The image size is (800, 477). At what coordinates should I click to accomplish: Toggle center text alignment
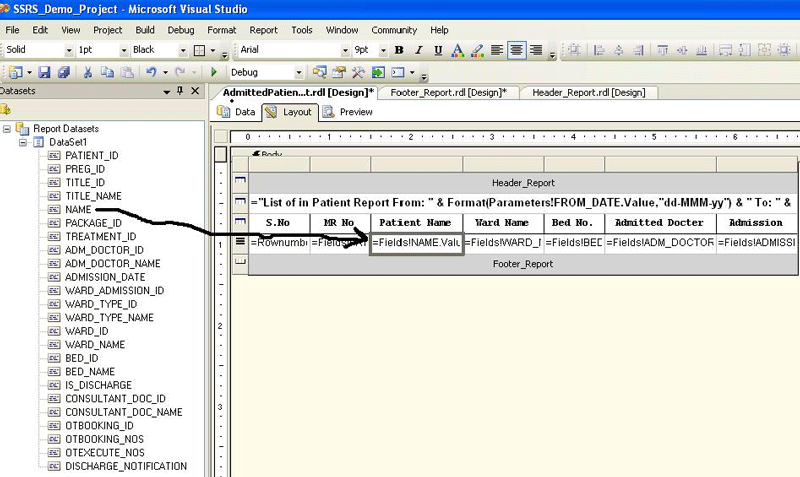point(517,50)
